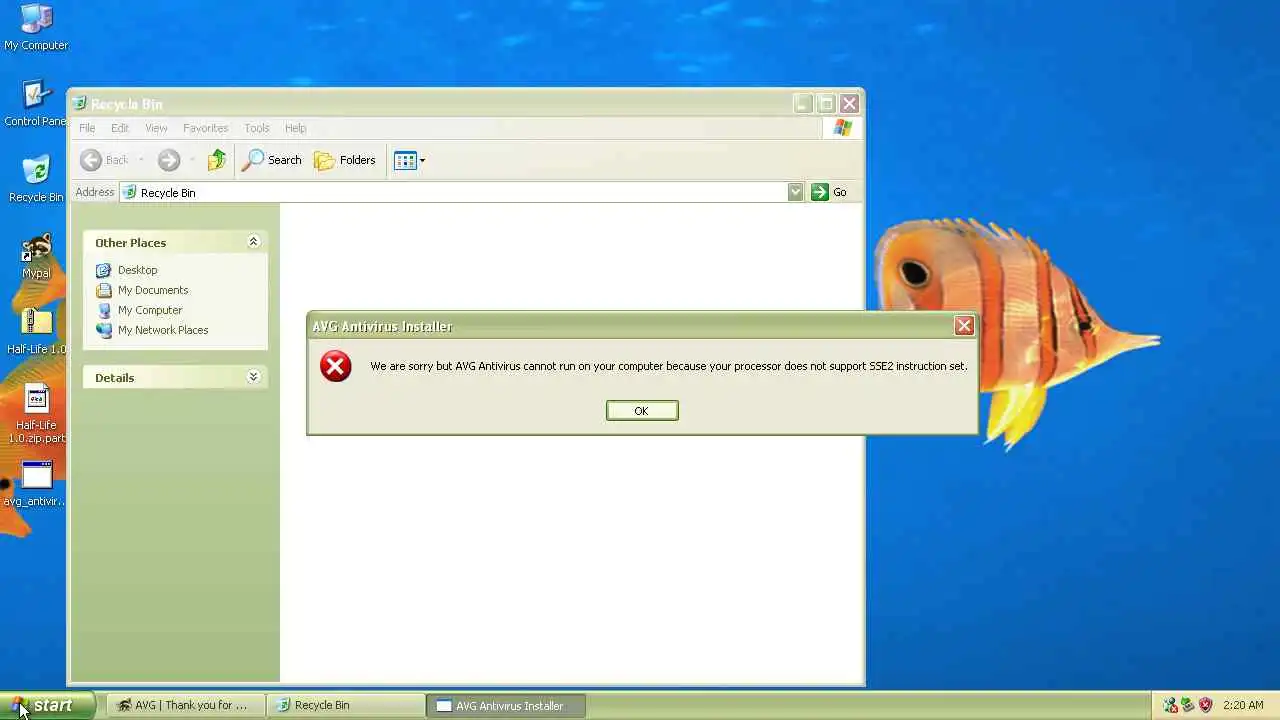Open Tools menu in Recycle Bin window

(x=257, y=128)
